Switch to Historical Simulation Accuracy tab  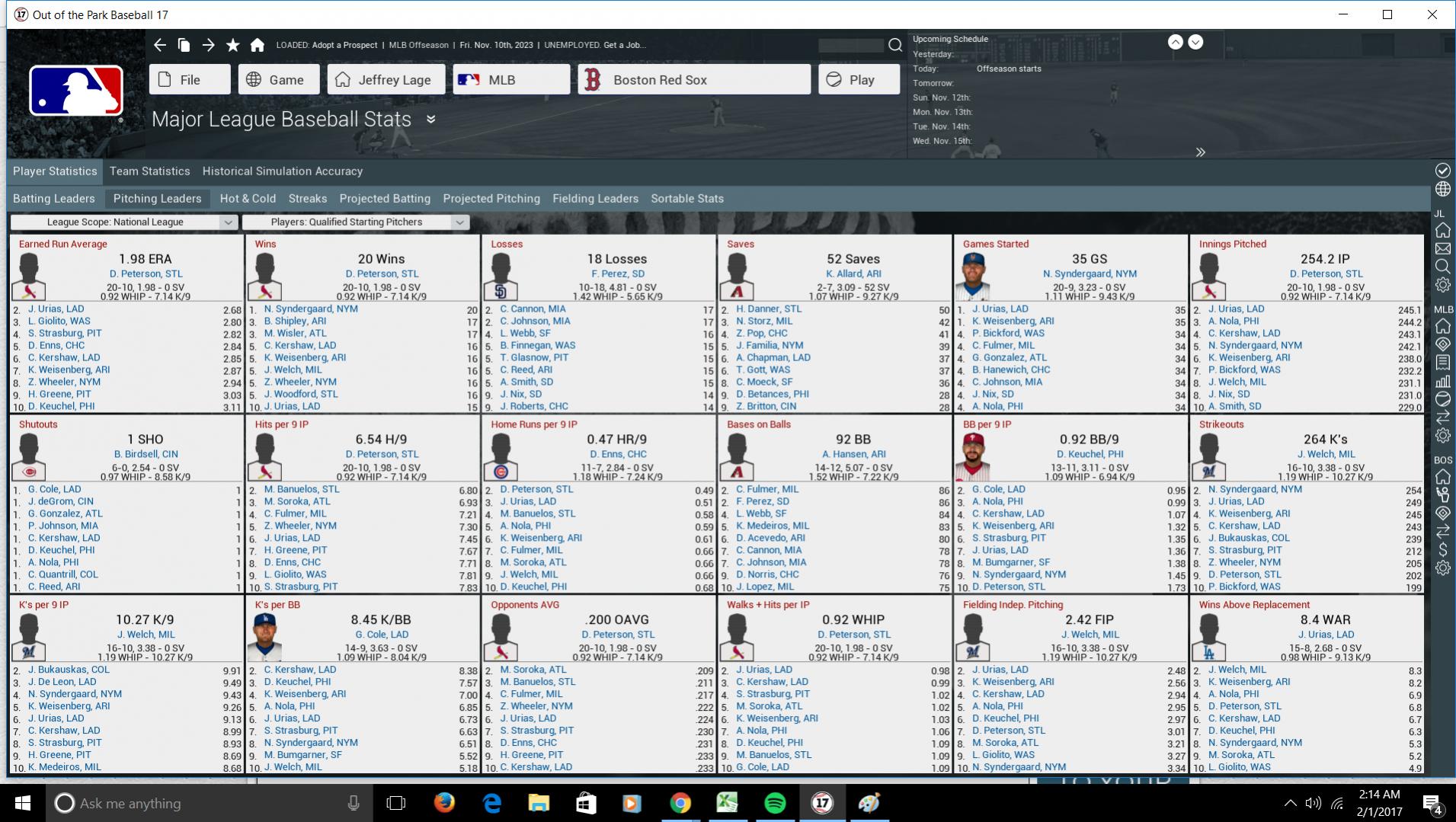pyautogui.click(x=283, y=171)
